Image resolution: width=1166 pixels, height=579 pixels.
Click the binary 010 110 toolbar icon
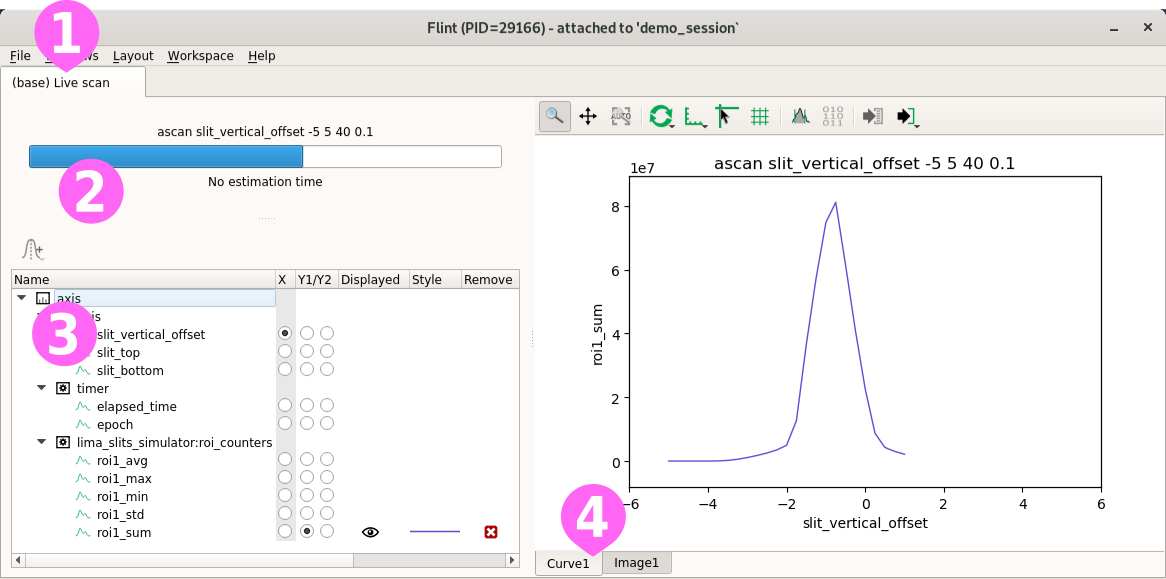tap(832, 116)
